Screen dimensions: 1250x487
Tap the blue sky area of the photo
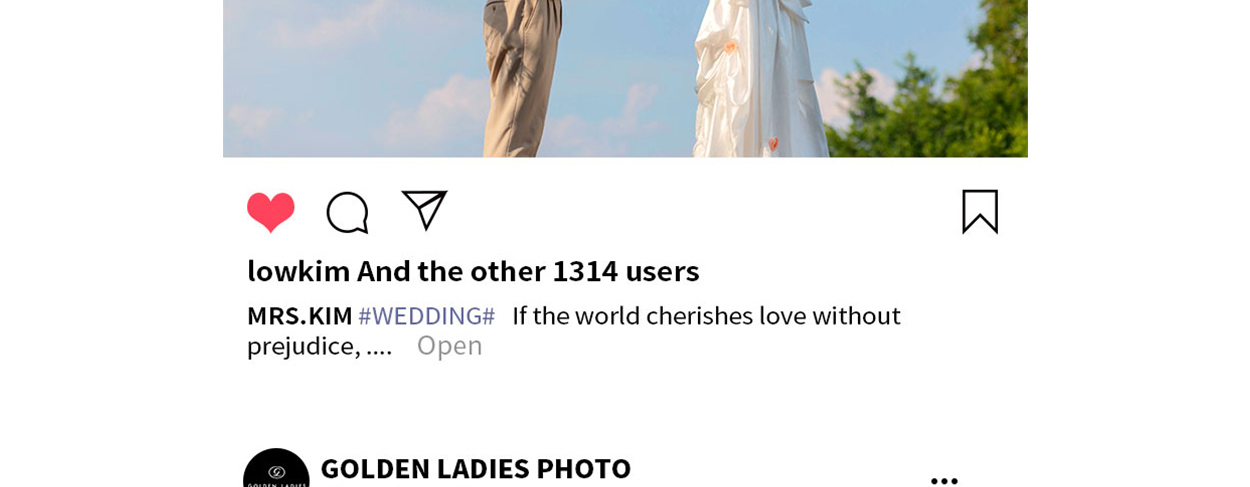pos(350,70)
